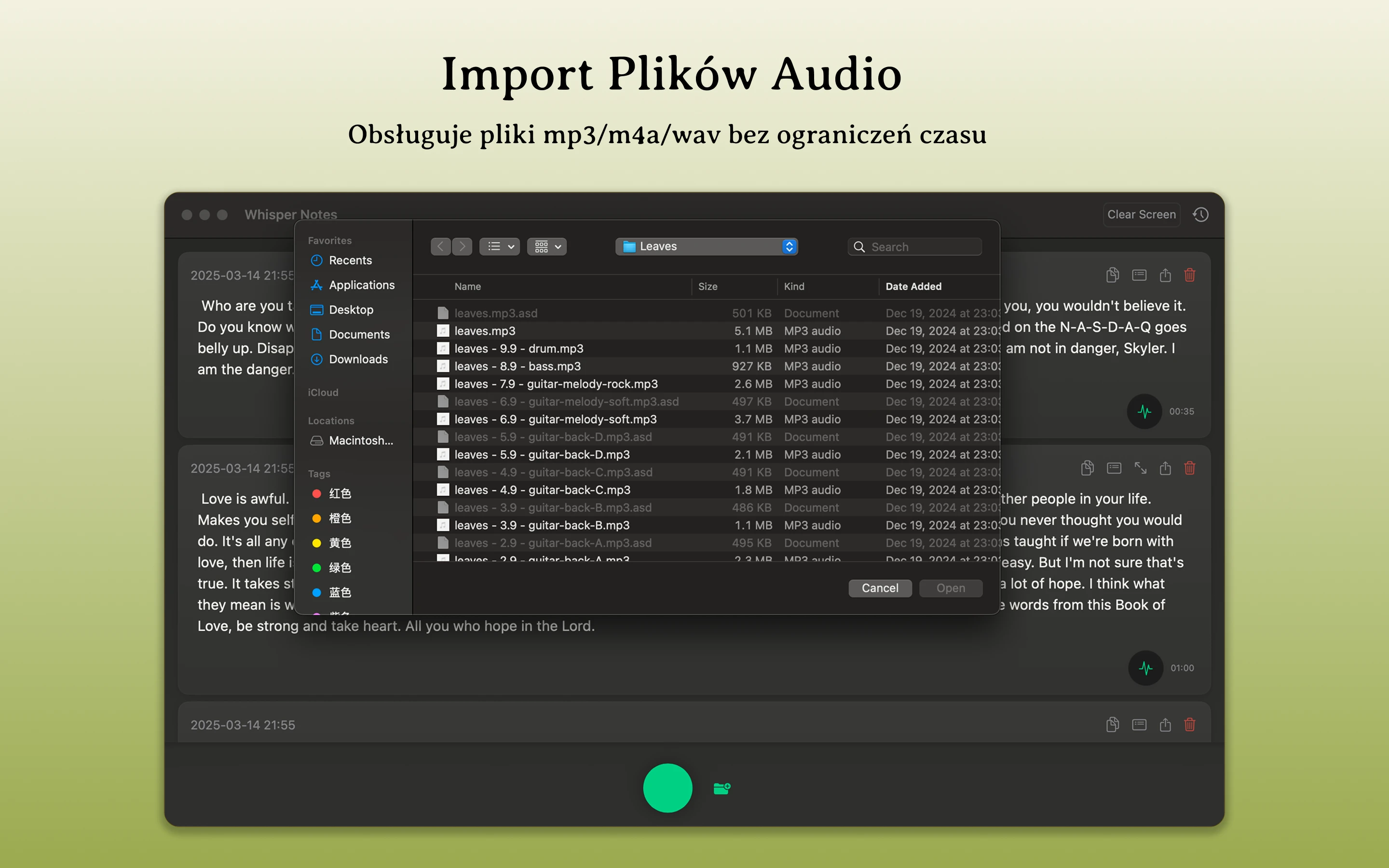Viewport: 1389px width, 868px height.
Task: Click the import audio folder icon
Action: [x=722, y=788]
